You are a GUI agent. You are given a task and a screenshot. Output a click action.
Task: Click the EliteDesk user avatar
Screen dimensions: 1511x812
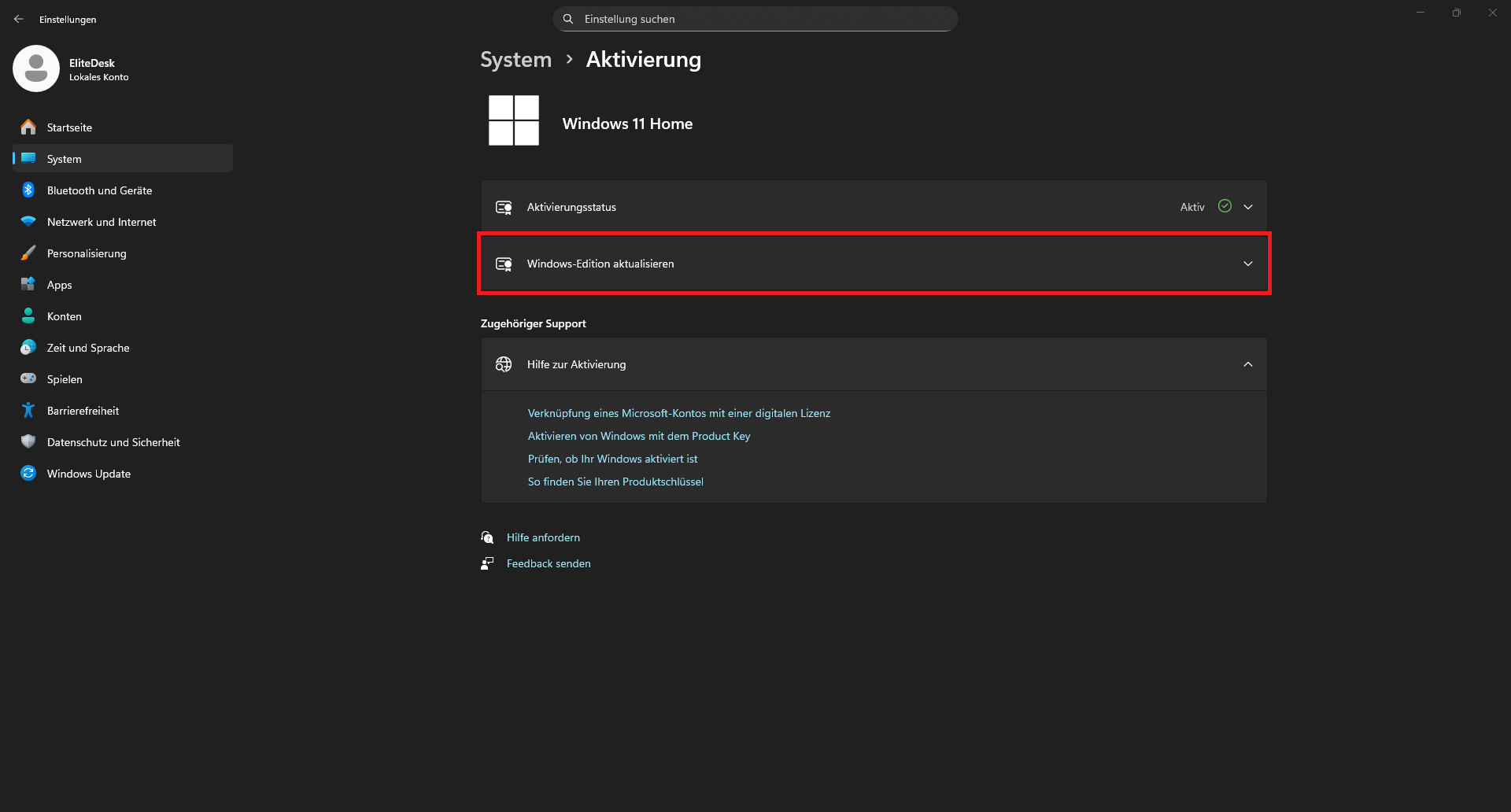[36, 68]
